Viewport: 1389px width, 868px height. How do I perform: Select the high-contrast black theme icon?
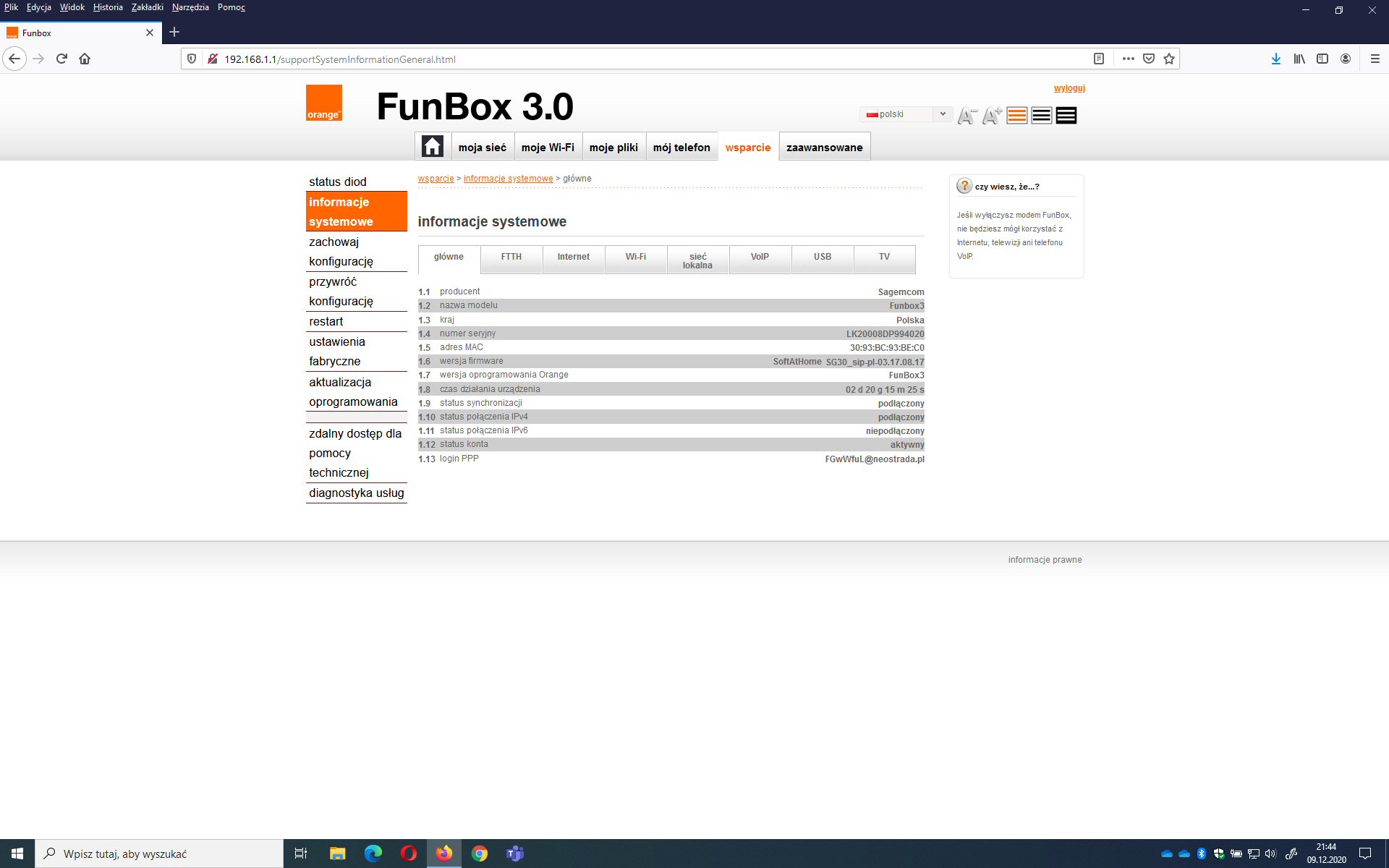tap(1066, 116)
